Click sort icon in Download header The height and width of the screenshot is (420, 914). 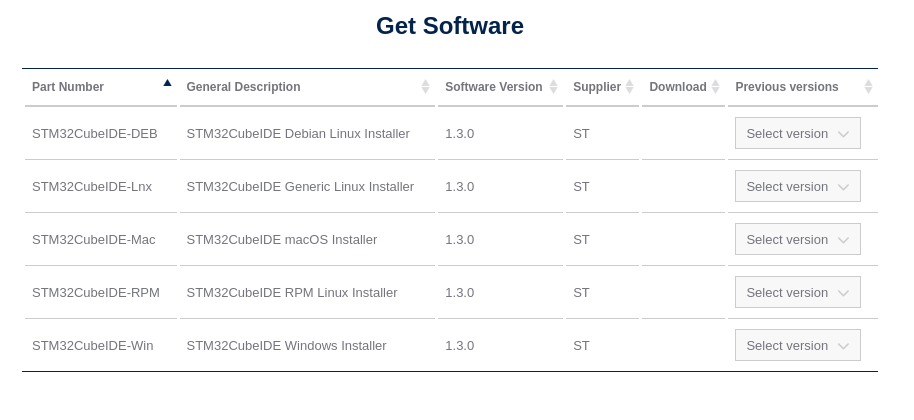tap(716, 87)
